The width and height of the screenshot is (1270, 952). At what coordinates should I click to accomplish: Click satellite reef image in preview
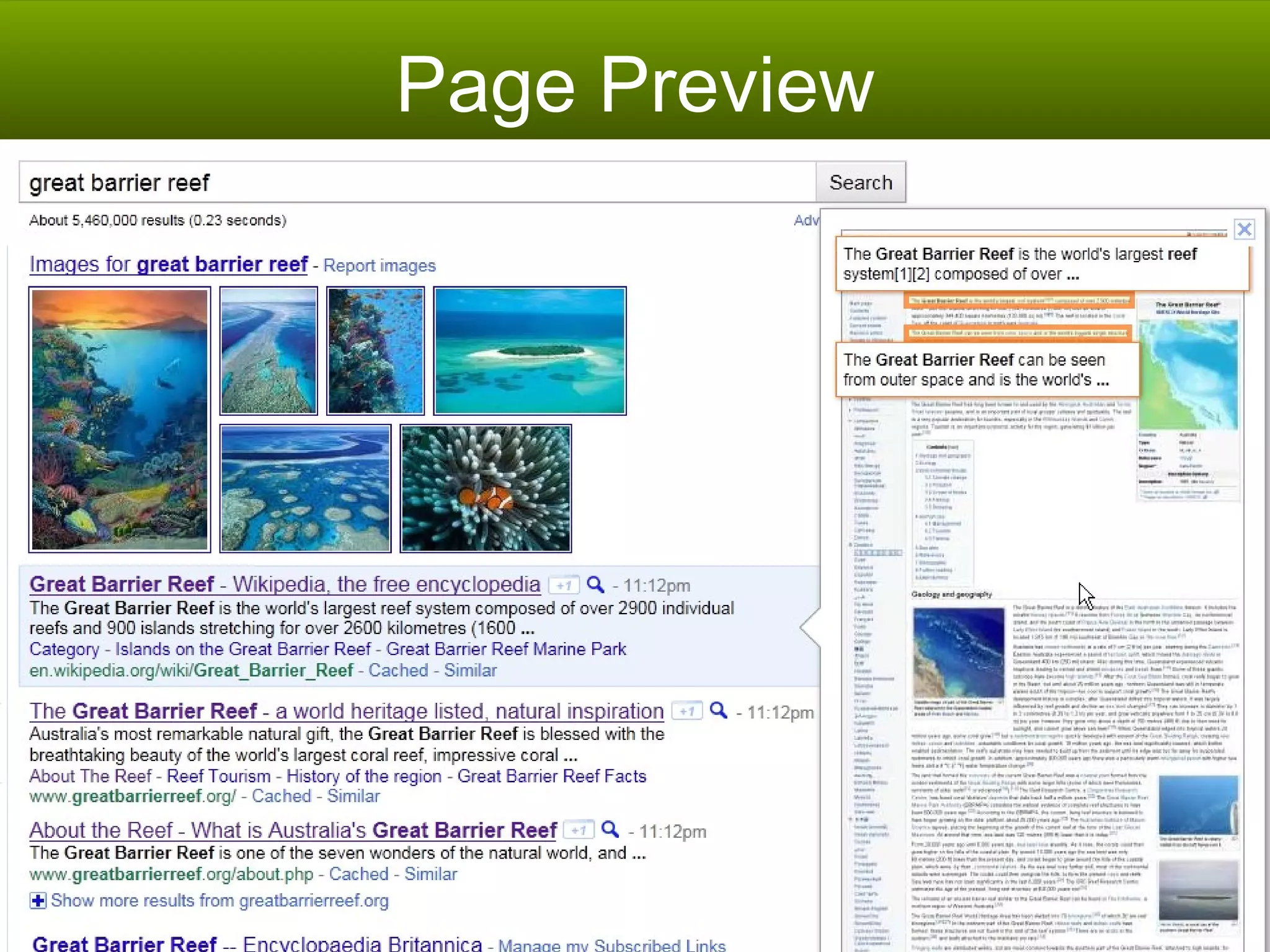tap(958, 653)
